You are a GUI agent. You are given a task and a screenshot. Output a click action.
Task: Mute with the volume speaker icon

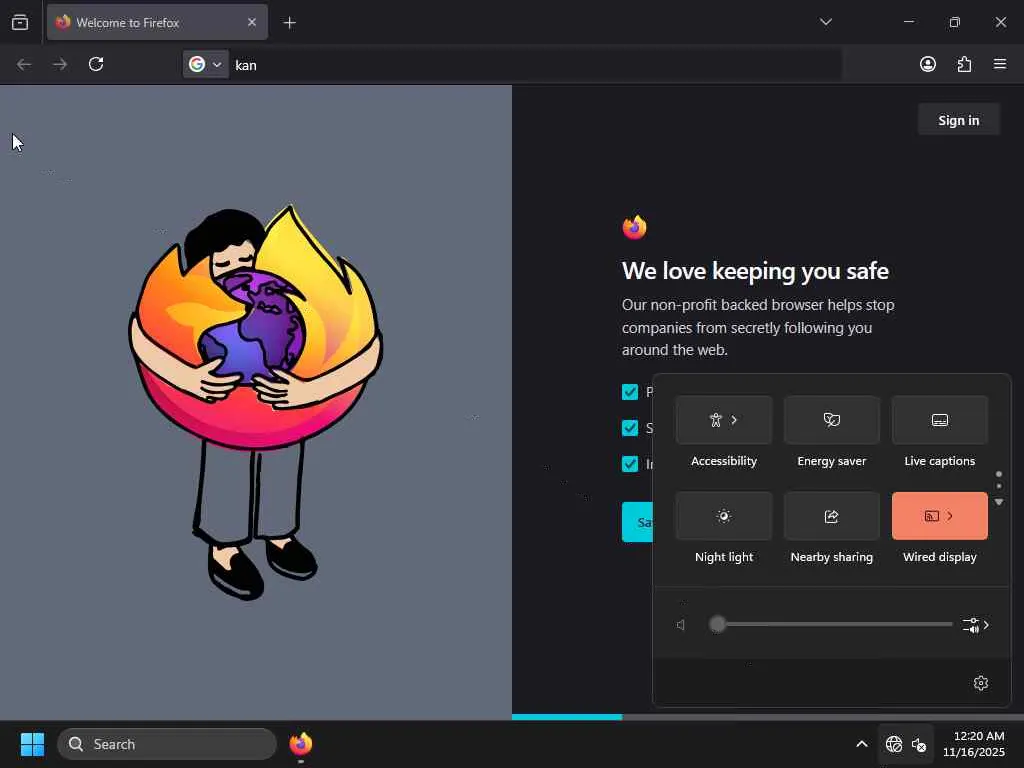(x=681, y=625)
